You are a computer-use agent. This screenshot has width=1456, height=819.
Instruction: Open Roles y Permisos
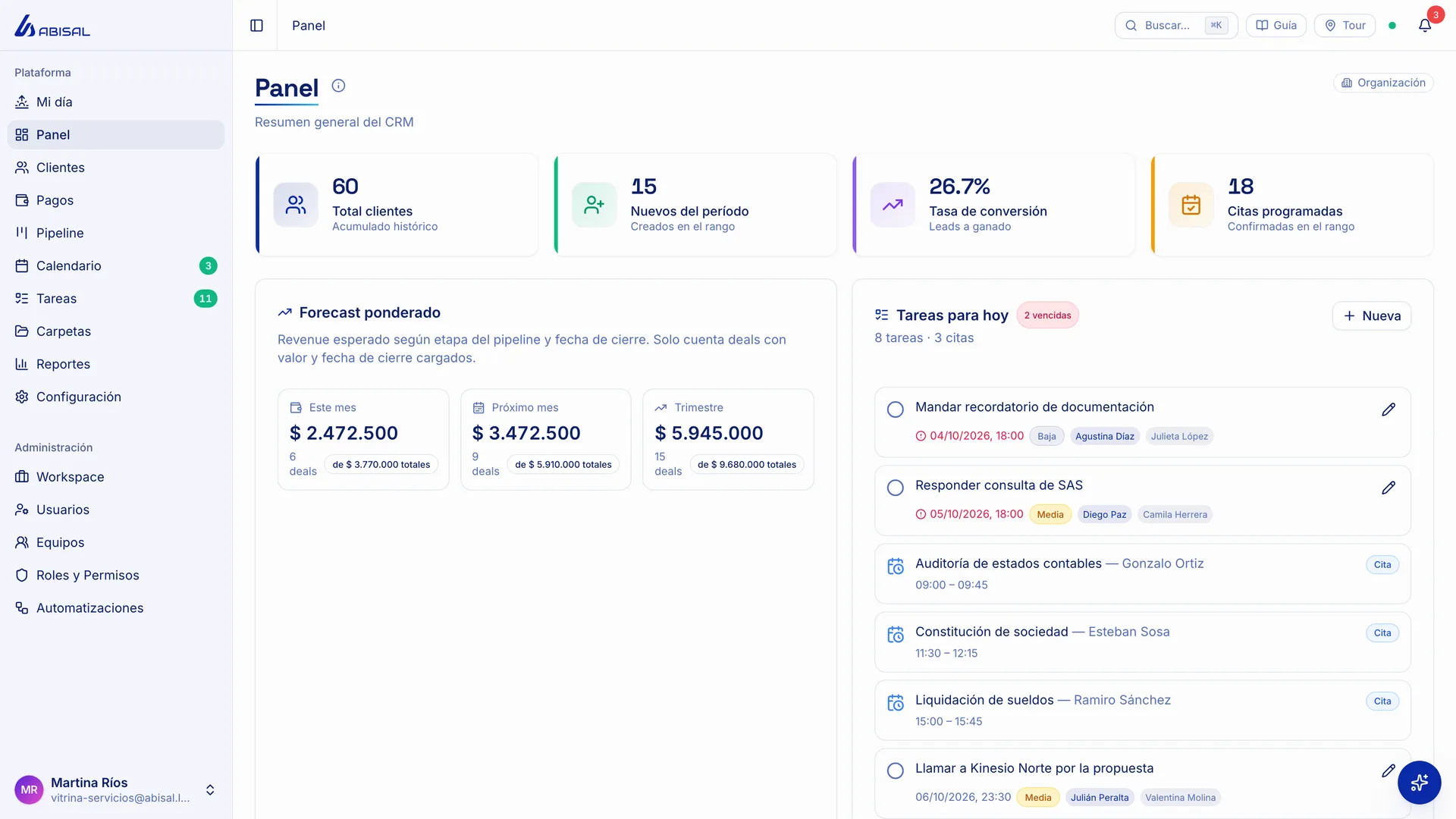coord(116,576)
